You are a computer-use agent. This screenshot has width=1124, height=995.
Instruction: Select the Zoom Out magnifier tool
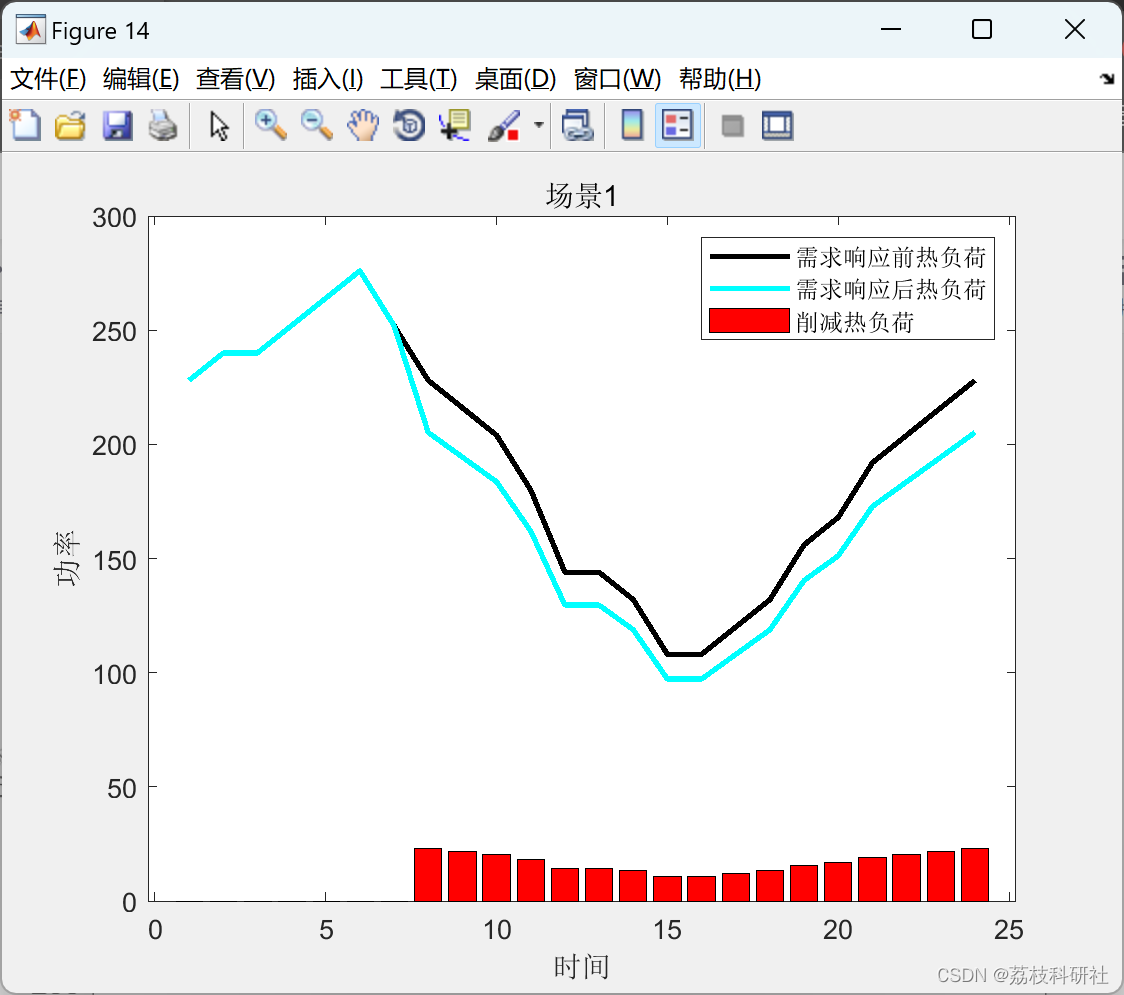tap(316, 125)
